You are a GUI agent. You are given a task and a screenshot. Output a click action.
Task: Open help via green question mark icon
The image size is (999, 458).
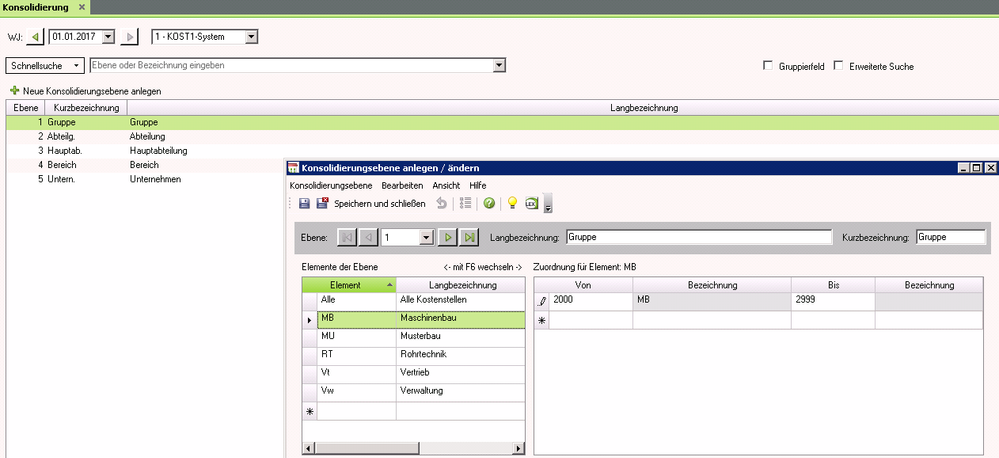(489, 203)
